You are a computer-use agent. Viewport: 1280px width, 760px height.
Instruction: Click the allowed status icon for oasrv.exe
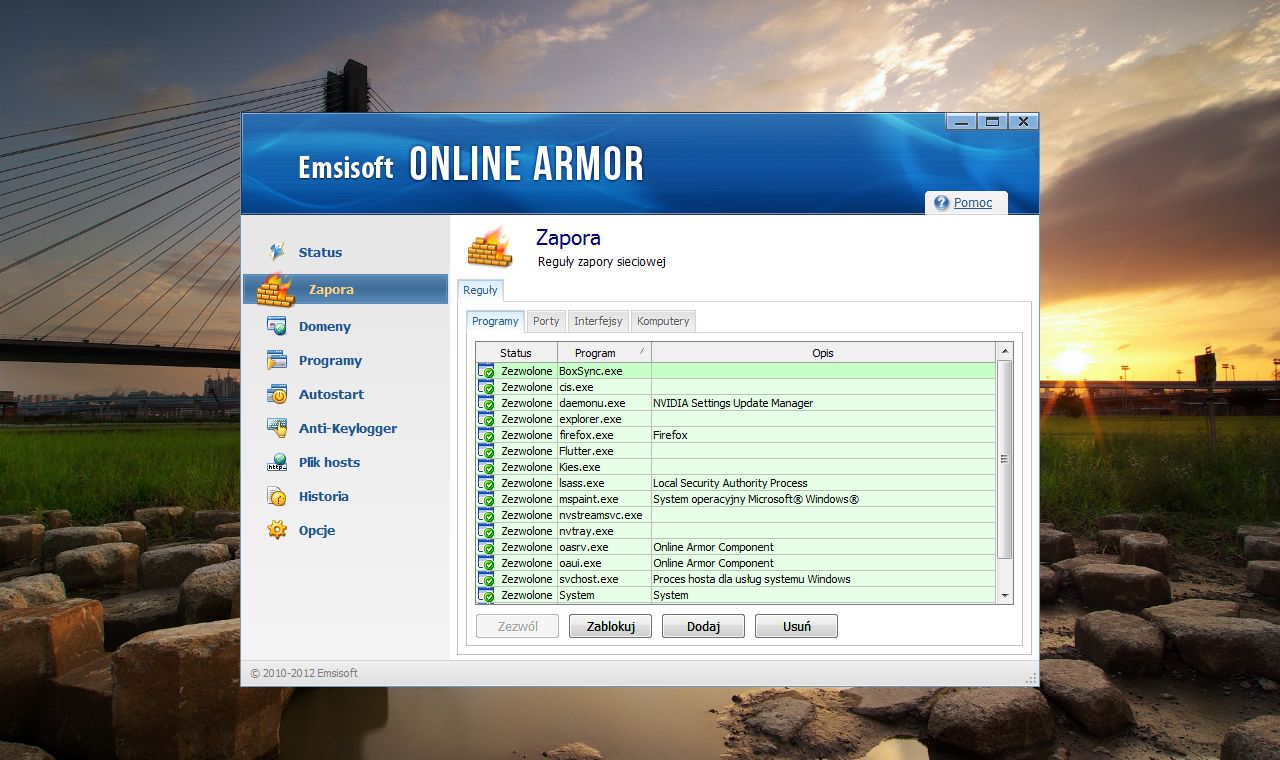pyautogui.click(x=487, y=547)
